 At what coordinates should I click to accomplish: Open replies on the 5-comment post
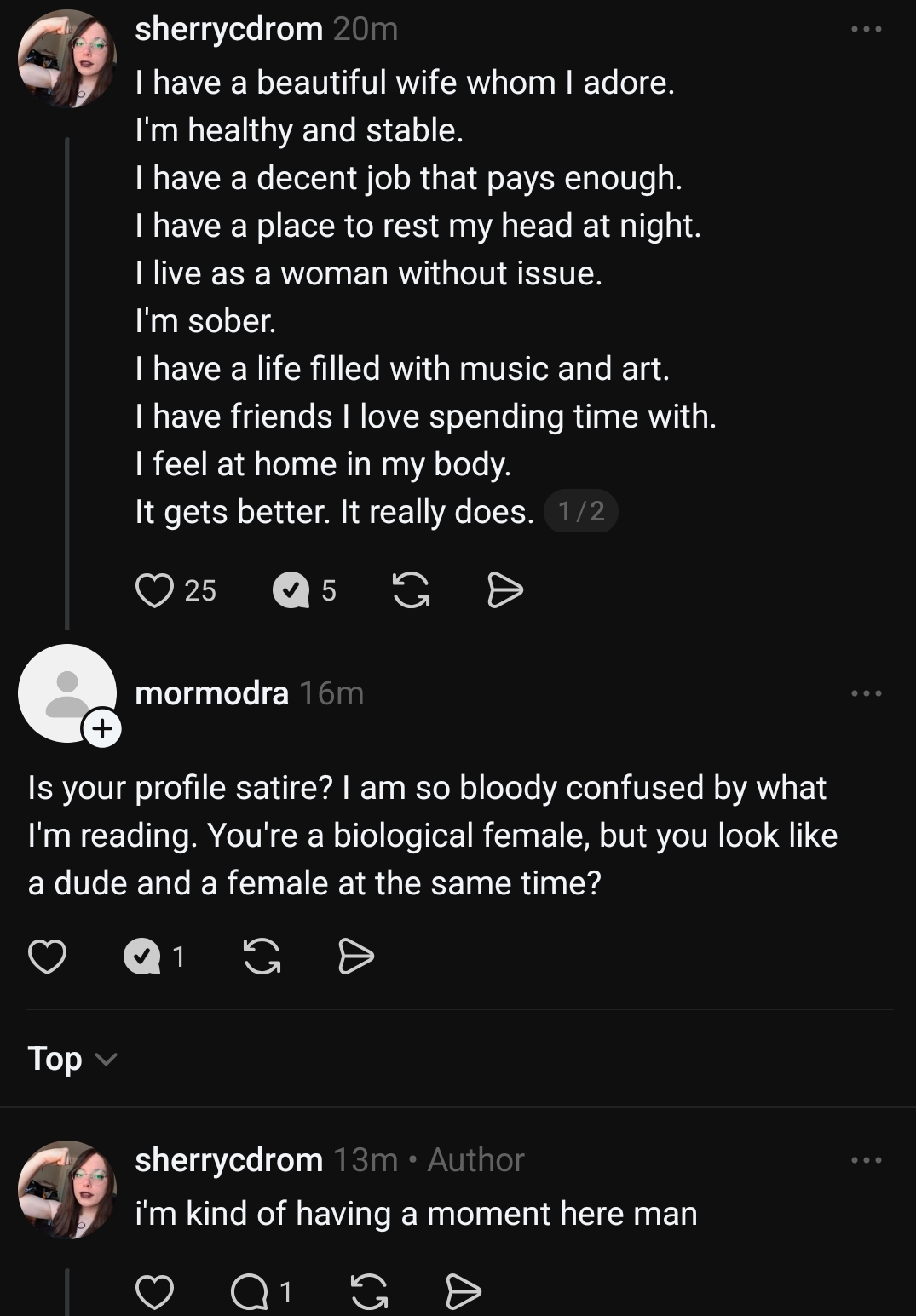pyautogui.click(x=291, y=589)
